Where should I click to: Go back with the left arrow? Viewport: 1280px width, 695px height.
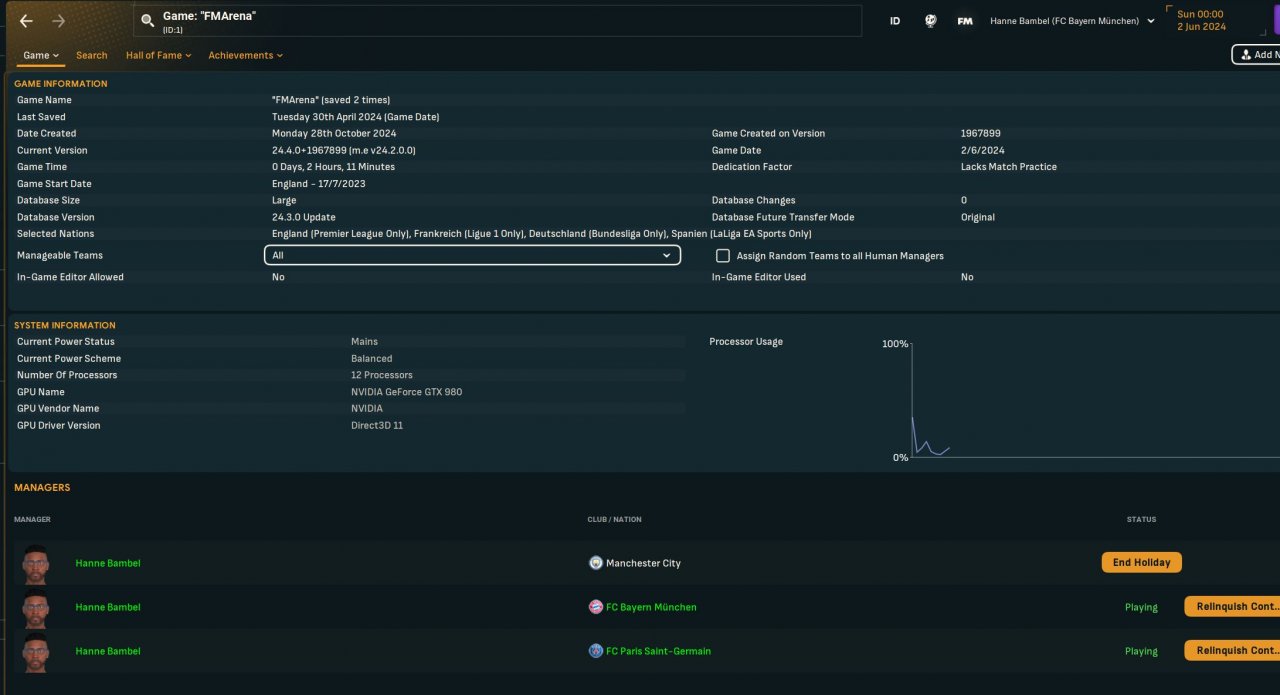tap(26, 21)
